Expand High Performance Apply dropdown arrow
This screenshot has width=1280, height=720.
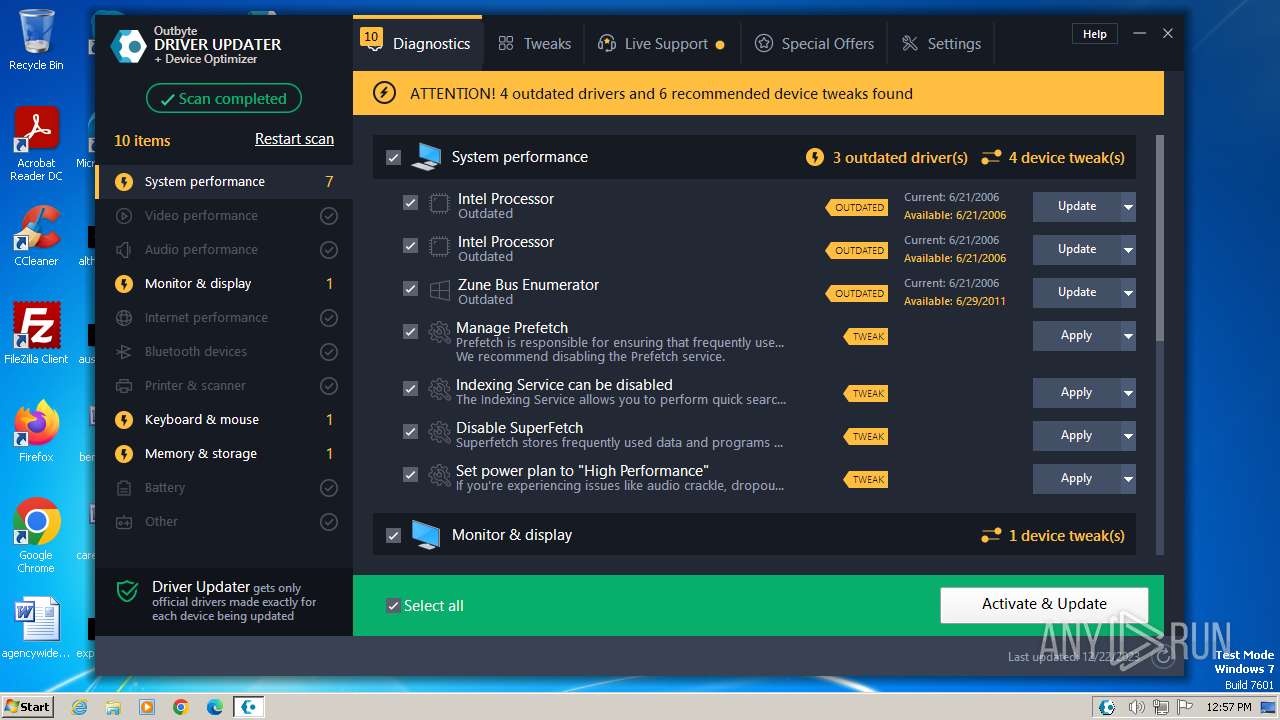(1128, 479)
